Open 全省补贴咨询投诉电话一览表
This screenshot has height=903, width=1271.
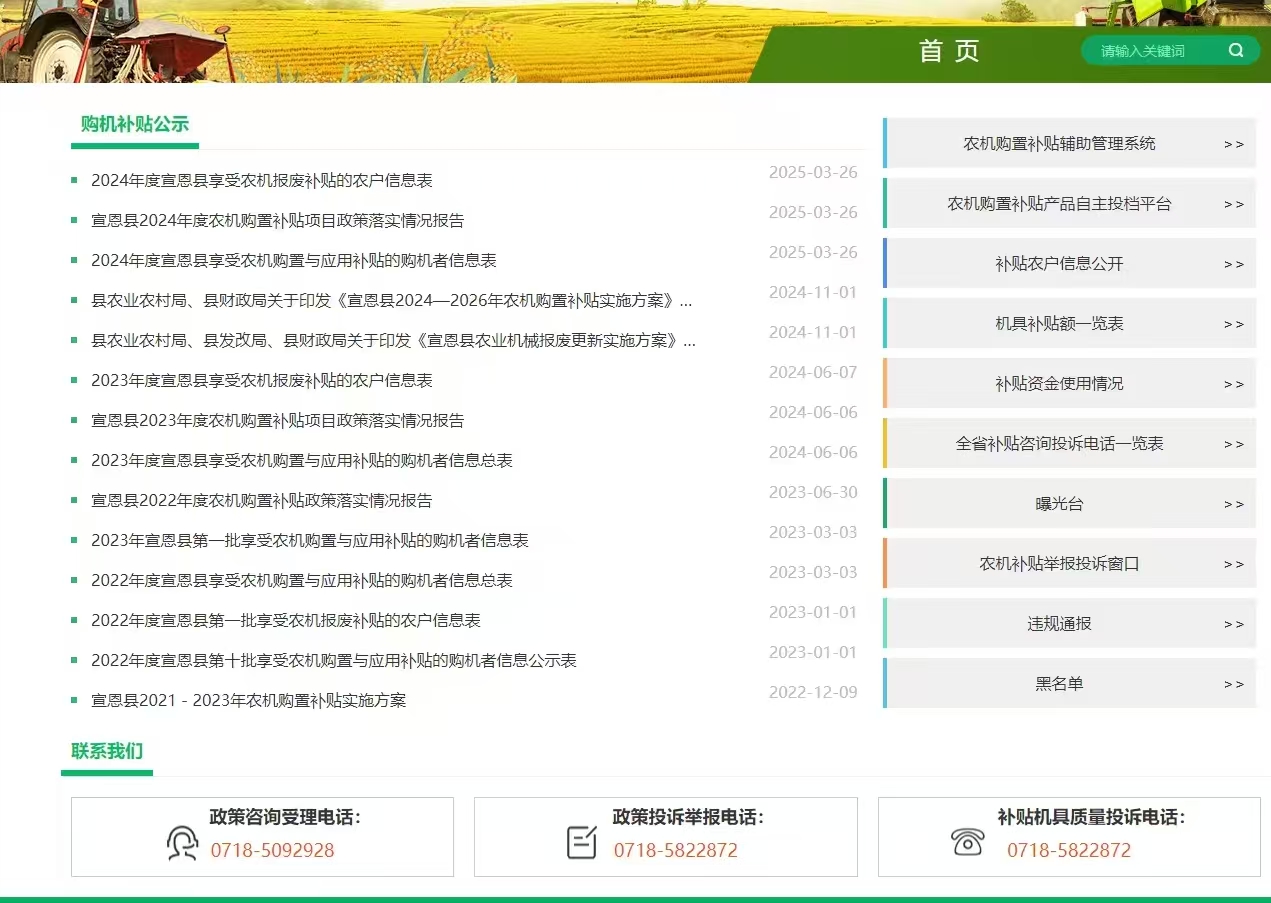pyautogui.click(x=1059, y=443)
